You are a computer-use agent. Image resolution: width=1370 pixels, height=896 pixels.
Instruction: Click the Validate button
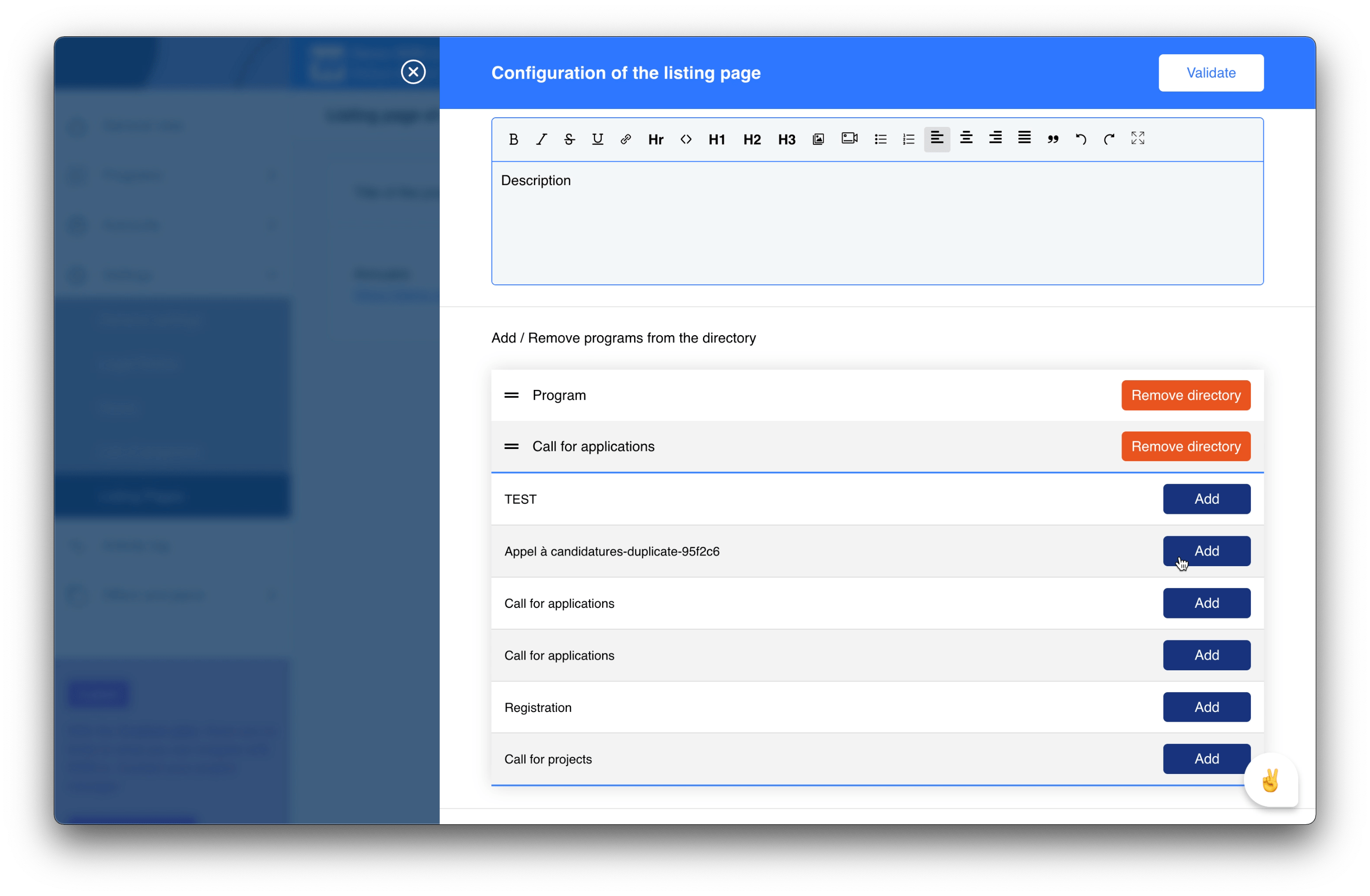[1211, 73]
